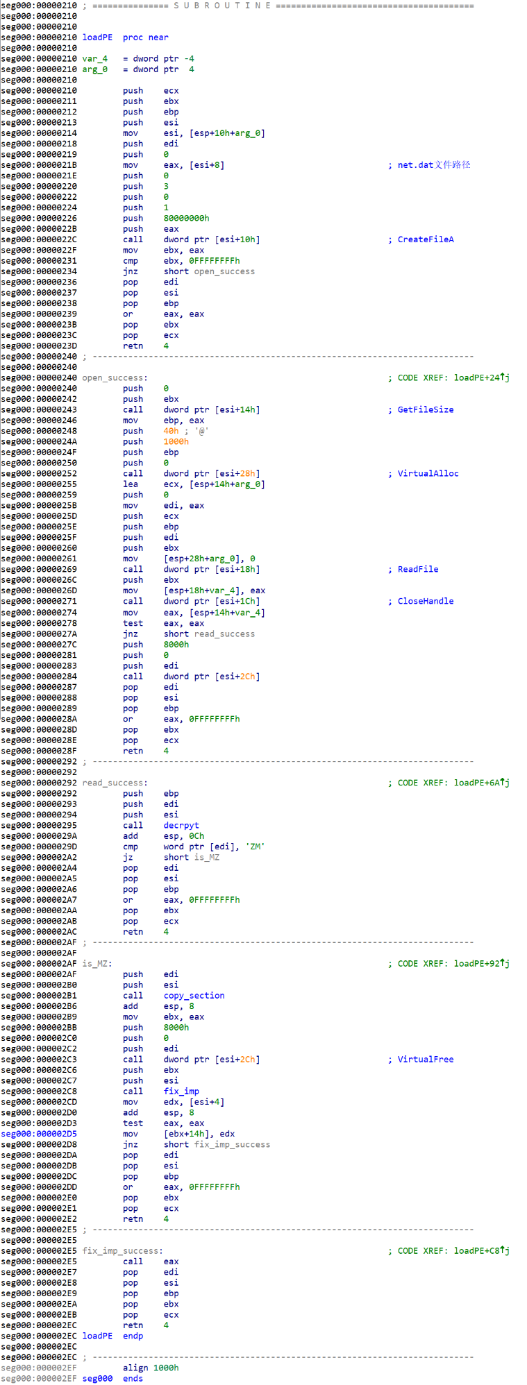The height and width of the screenshot is (1385, 527).
Task: Open the 'call decrpyt' subroutine call
Action: tap(160, 825)
